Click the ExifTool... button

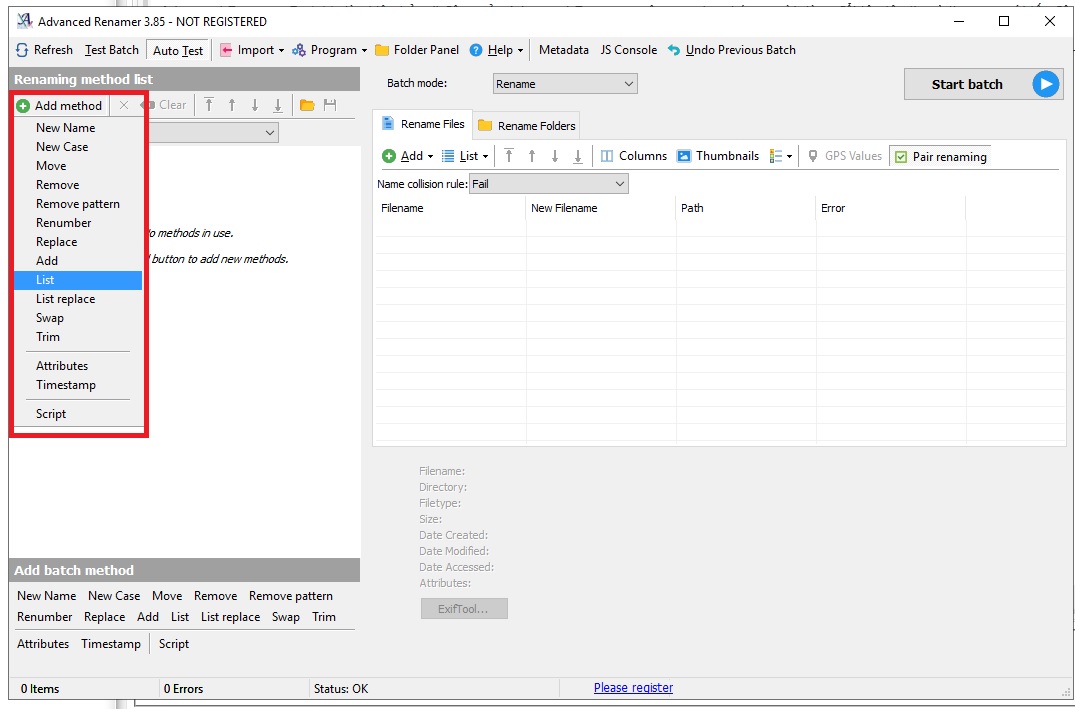tap(464, 609)
